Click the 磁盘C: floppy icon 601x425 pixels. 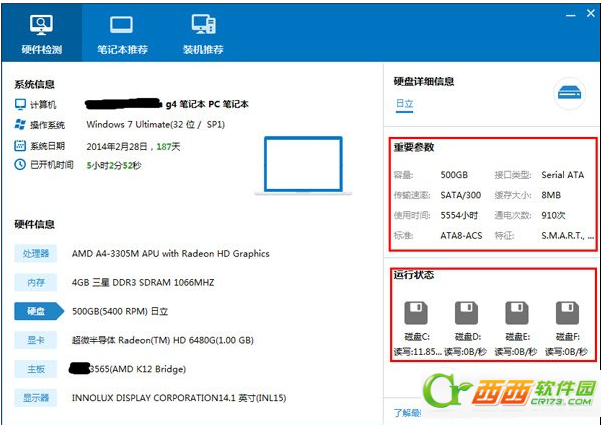(x=416, y=313)
